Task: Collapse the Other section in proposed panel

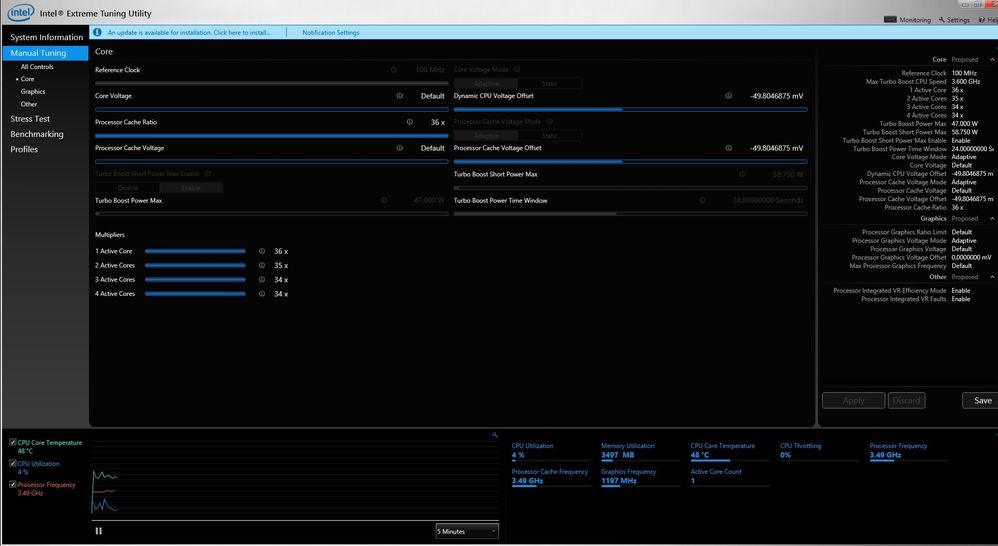Action: click(x=992, y=277)
